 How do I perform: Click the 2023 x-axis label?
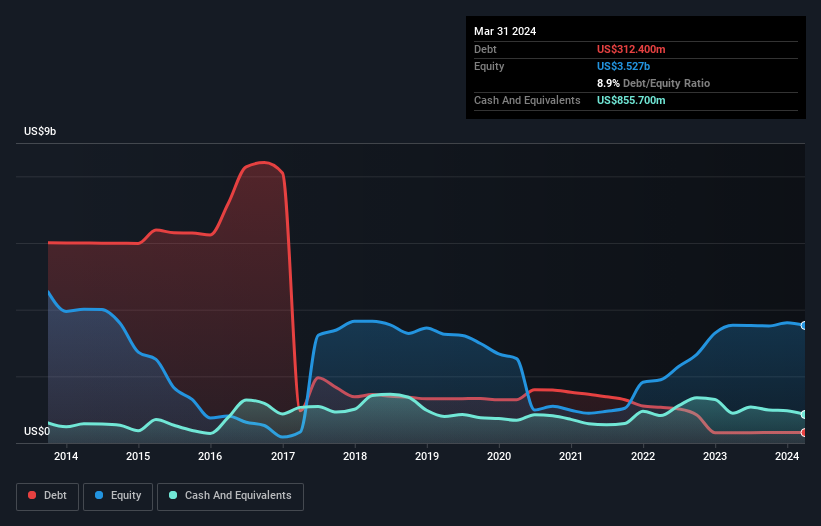click(715, 456)
